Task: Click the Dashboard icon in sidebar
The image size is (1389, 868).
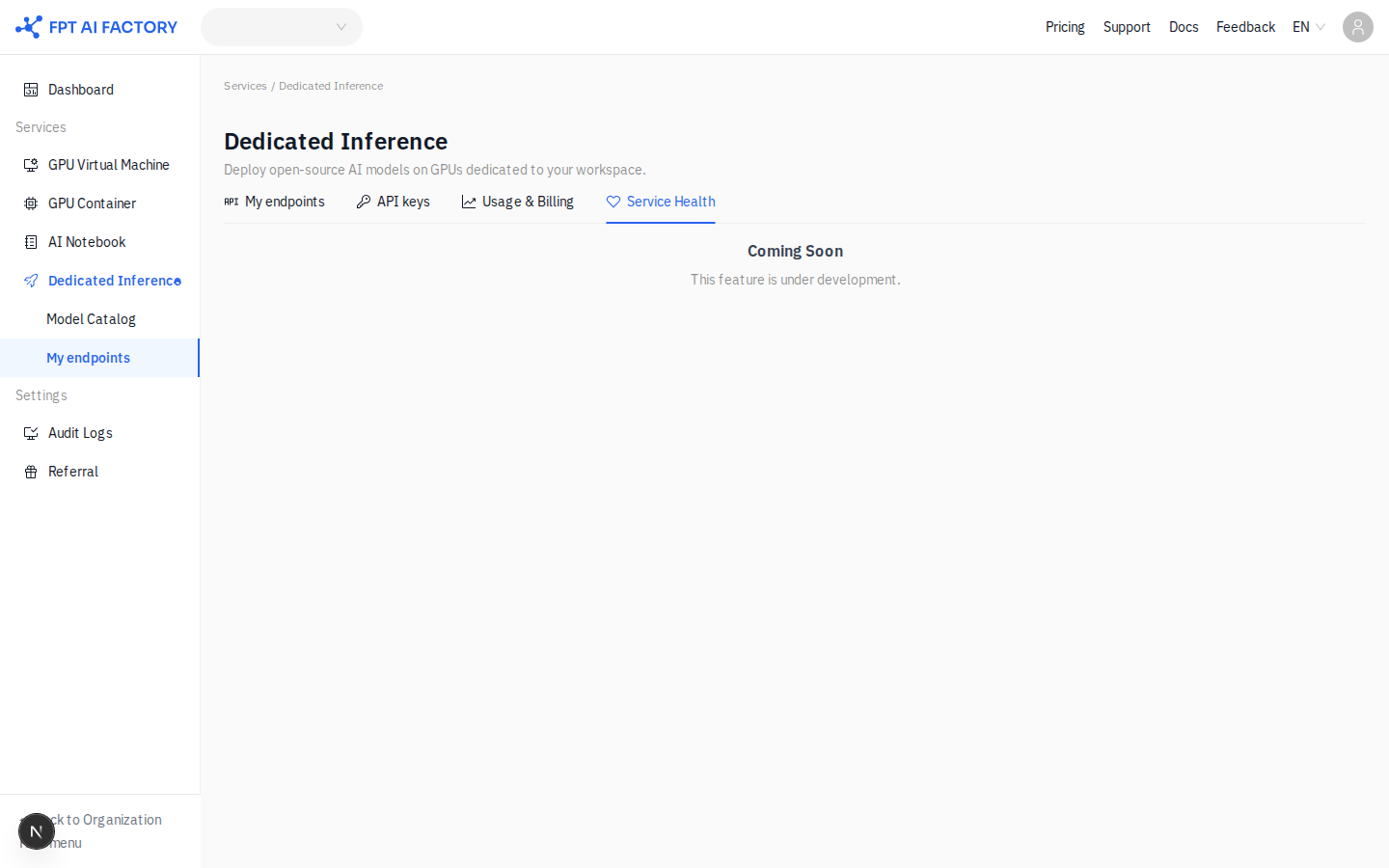Action: pos(31,90)
